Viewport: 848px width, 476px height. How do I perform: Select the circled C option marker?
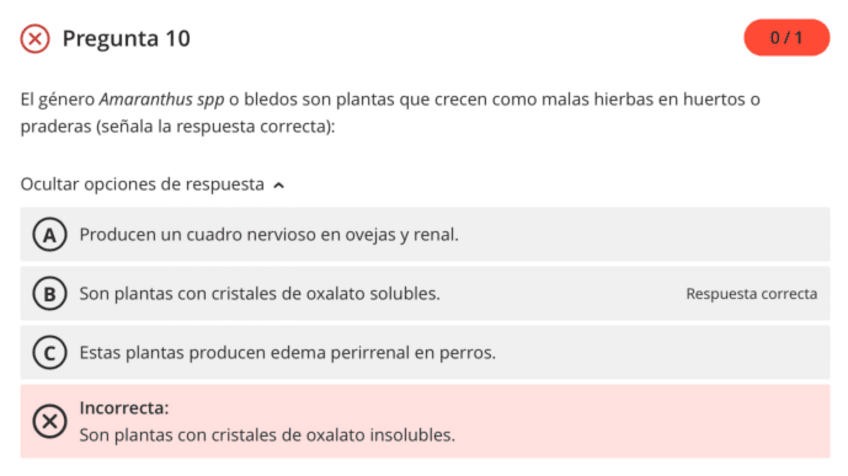(x=47, y=353)
